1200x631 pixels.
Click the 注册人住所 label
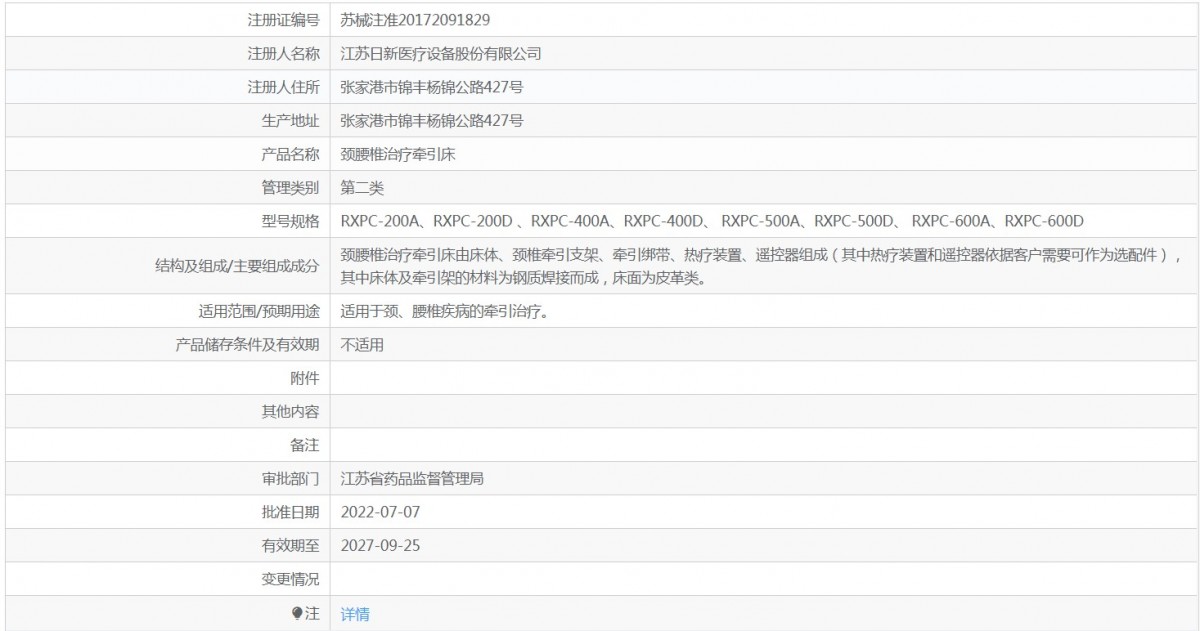point(283,87)
